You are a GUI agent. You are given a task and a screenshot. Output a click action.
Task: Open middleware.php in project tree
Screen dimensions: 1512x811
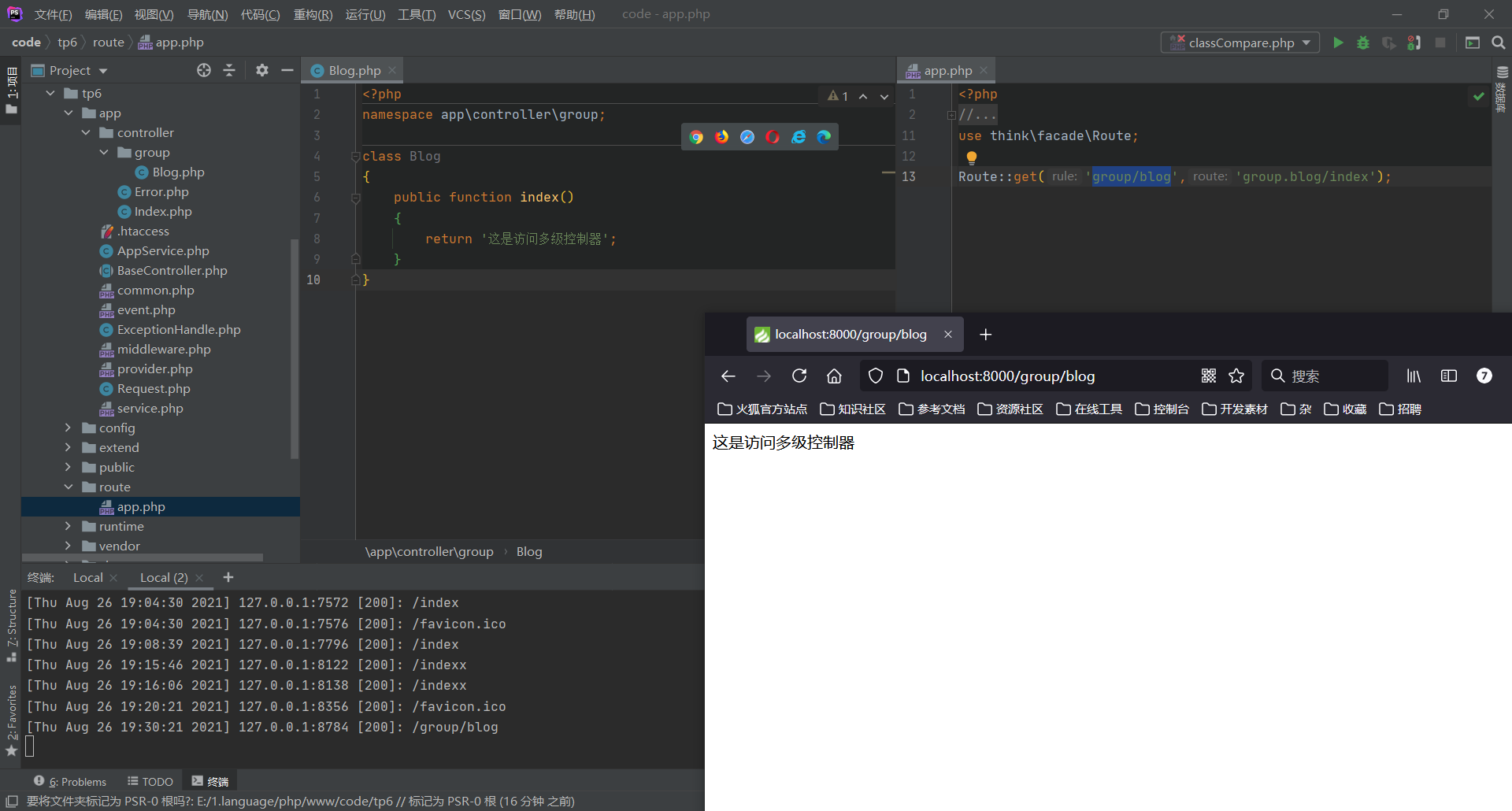coord(155,349)
